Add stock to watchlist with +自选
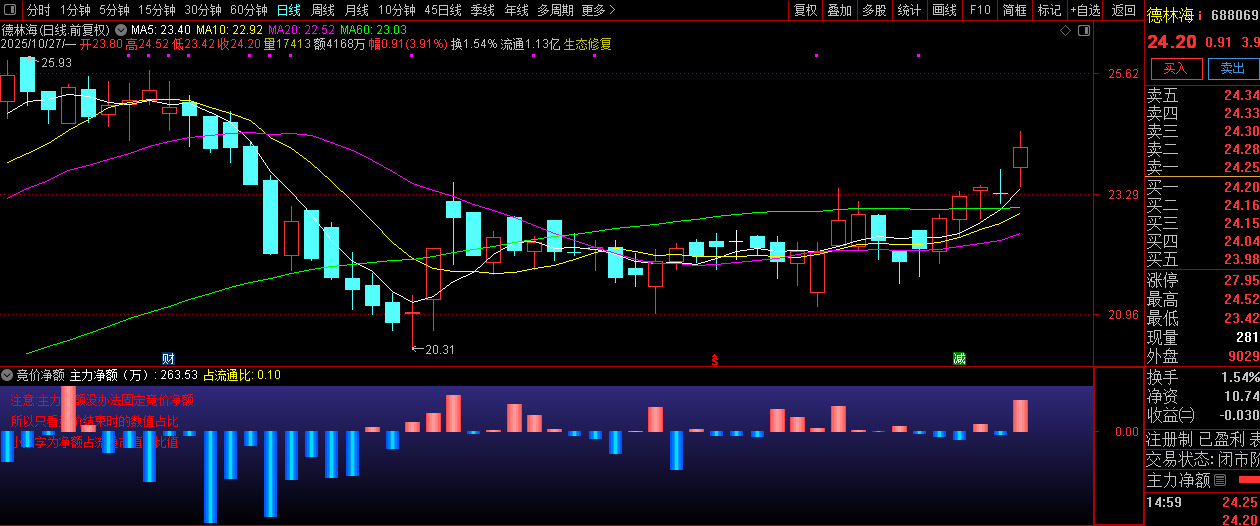This screenshot has width=1260, height=526. (1085, 10)
